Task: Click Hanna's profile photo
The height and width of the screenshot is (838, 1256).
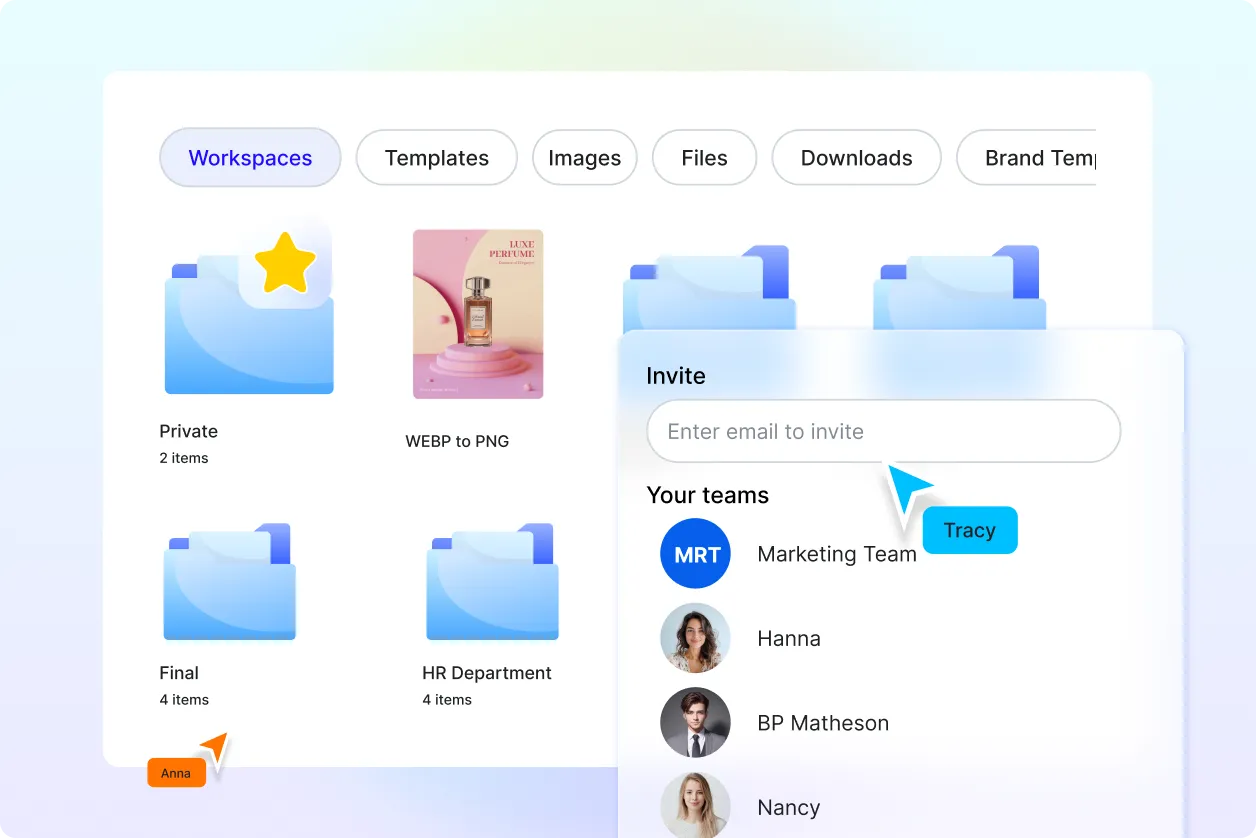Action: pyautogui.click(x=696, y=638)
